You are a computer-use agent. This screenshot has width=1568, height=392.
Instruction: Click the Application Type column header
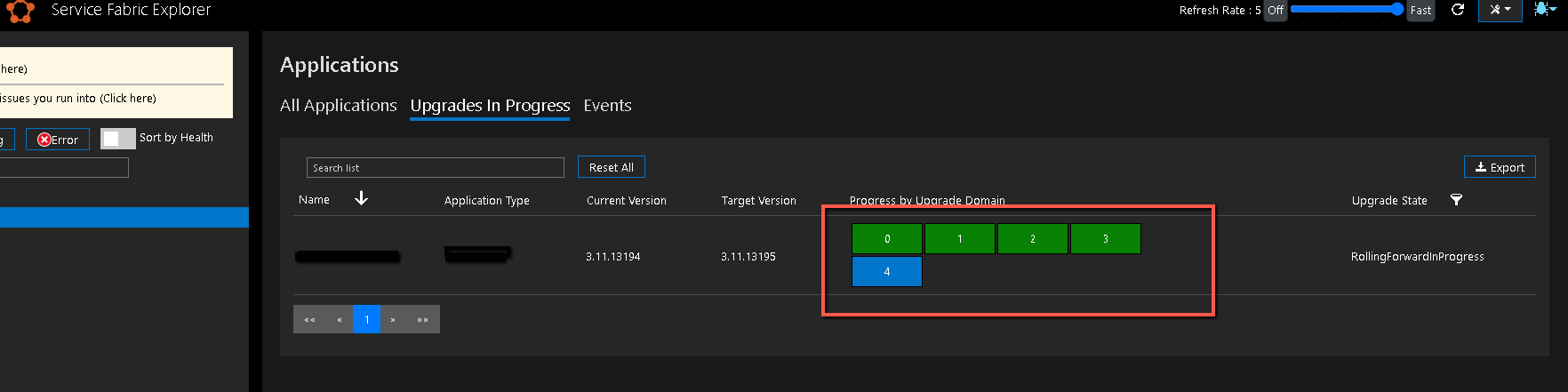487,201
